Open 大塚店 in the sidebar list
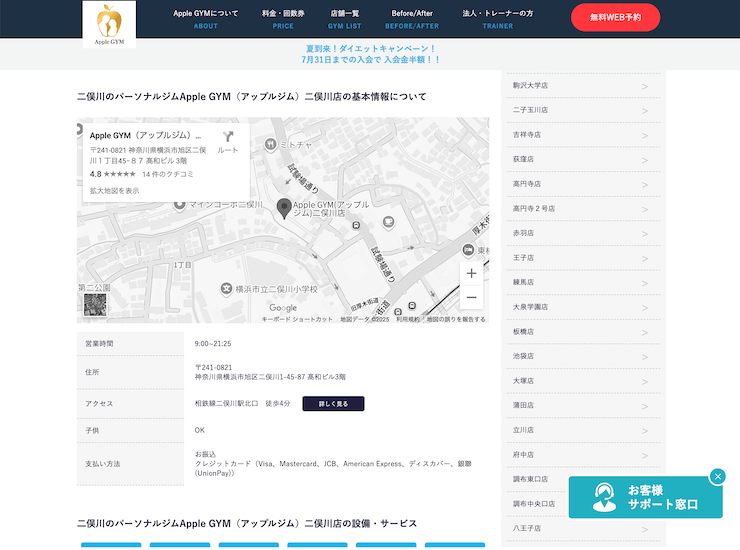The image size is (740, 550). pyautogui.click(x=583, y=381)
